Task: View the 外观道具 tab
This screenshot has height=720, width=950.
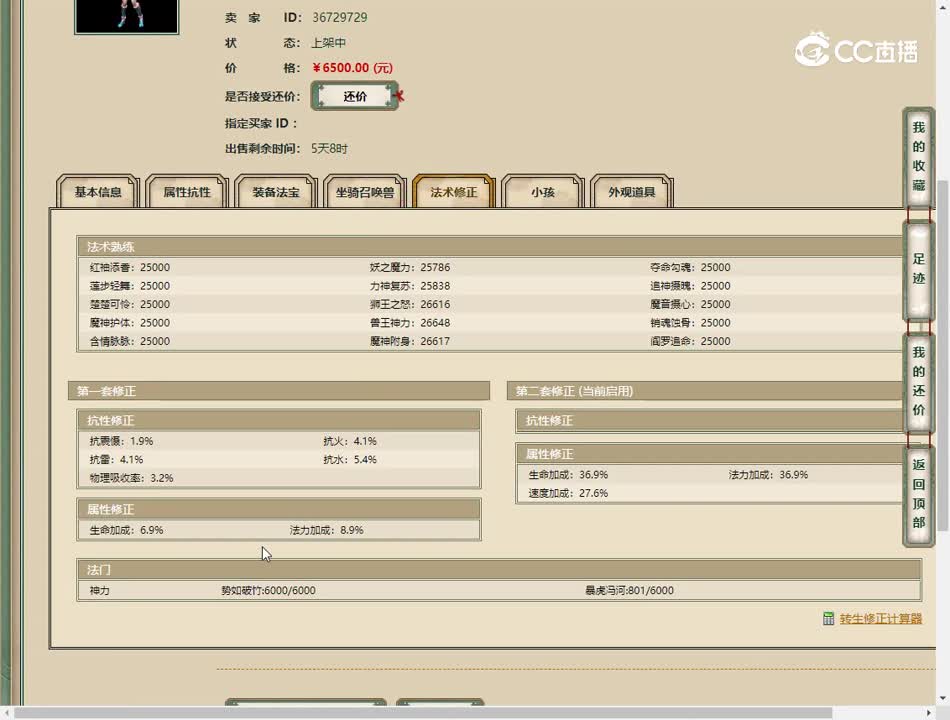Action: coord(632,192)
